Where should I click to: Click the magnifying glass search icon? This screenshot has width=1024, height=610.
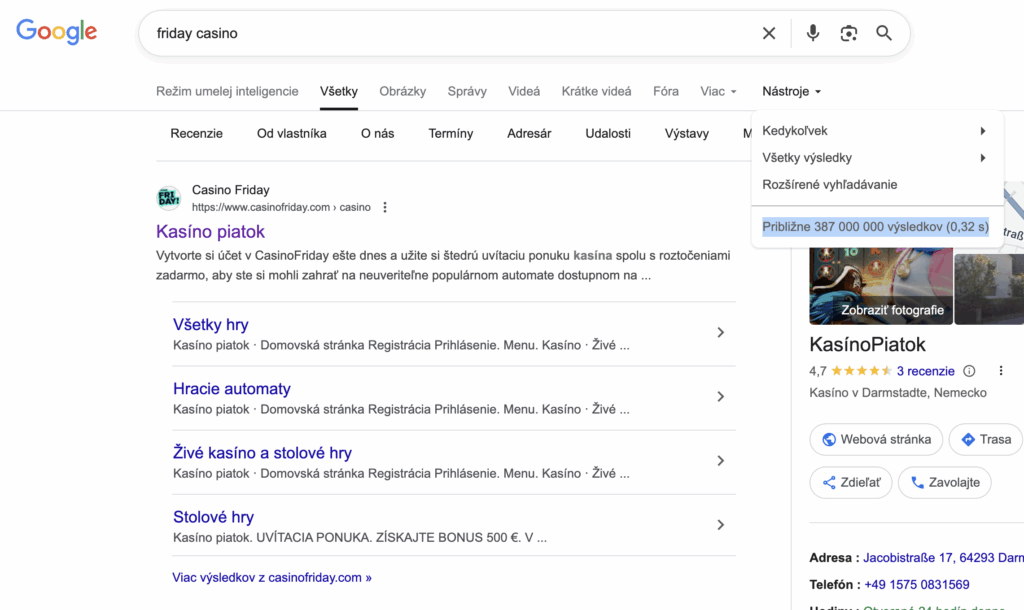point(884,33)
